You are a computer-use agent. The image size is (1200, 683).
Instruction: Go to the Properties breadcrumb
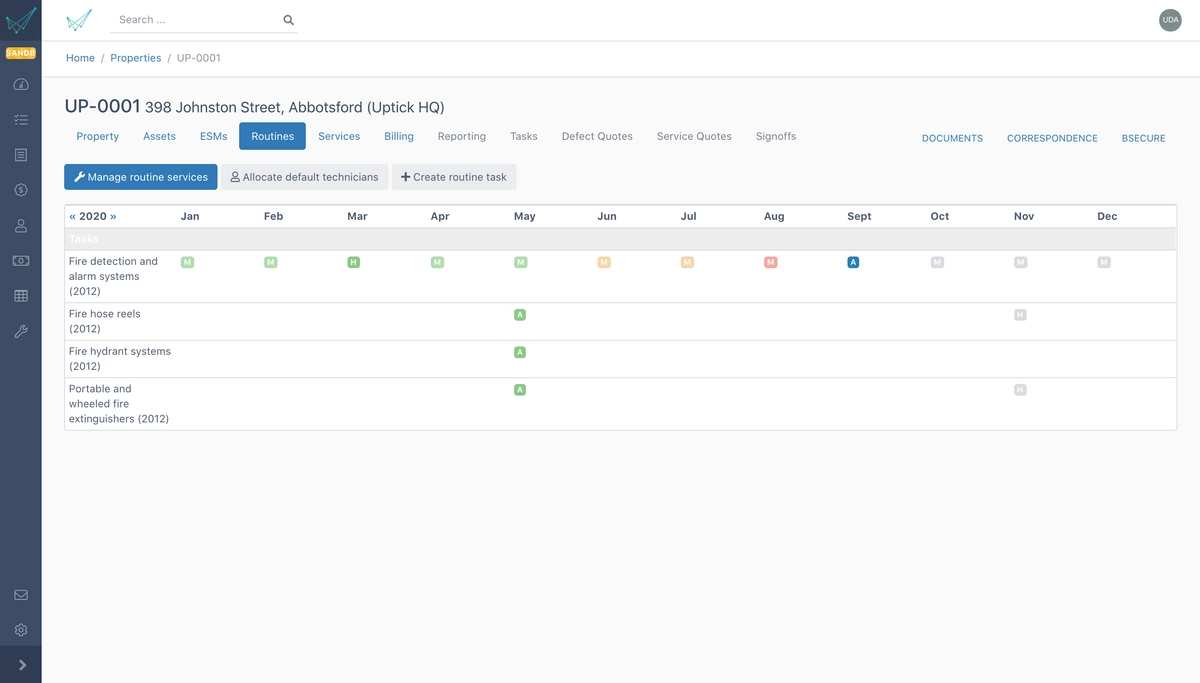coord(136,58)
